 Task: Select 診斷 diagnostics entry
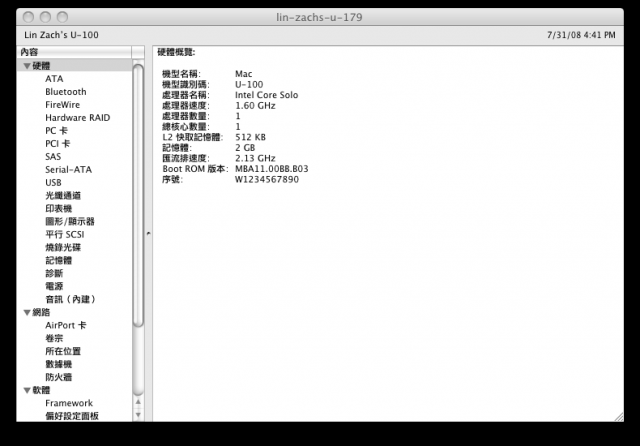[x=54, y=273]
